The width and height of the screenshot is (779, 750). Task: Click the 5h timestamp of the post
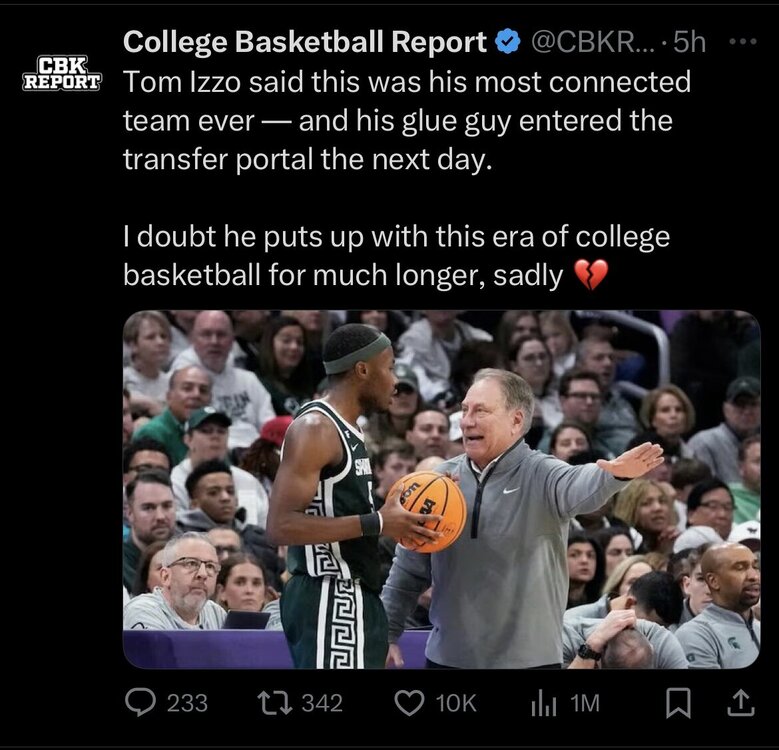pos(689,42)
